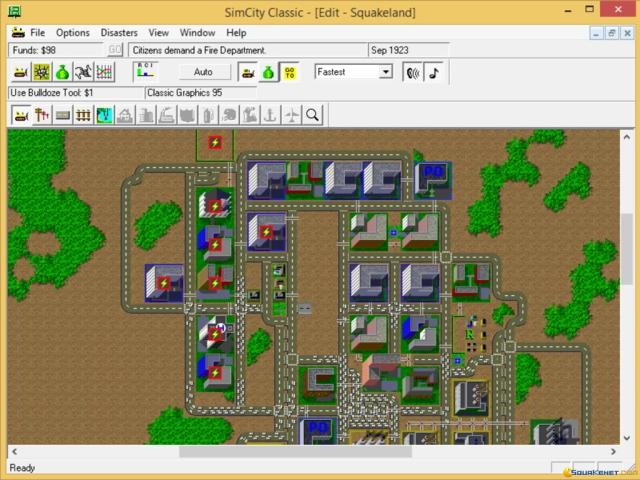Select the Power Lines tool
The height and width of the screenshot is (480, 640).
(42, 115)
